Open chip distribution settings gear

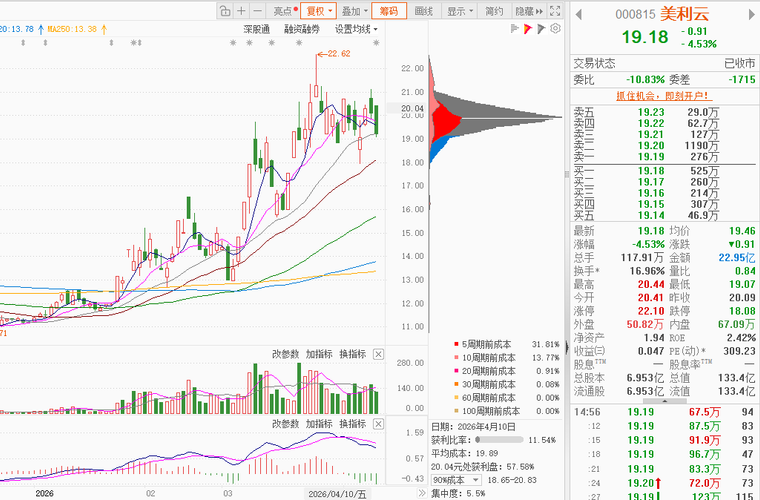(555, 29)
